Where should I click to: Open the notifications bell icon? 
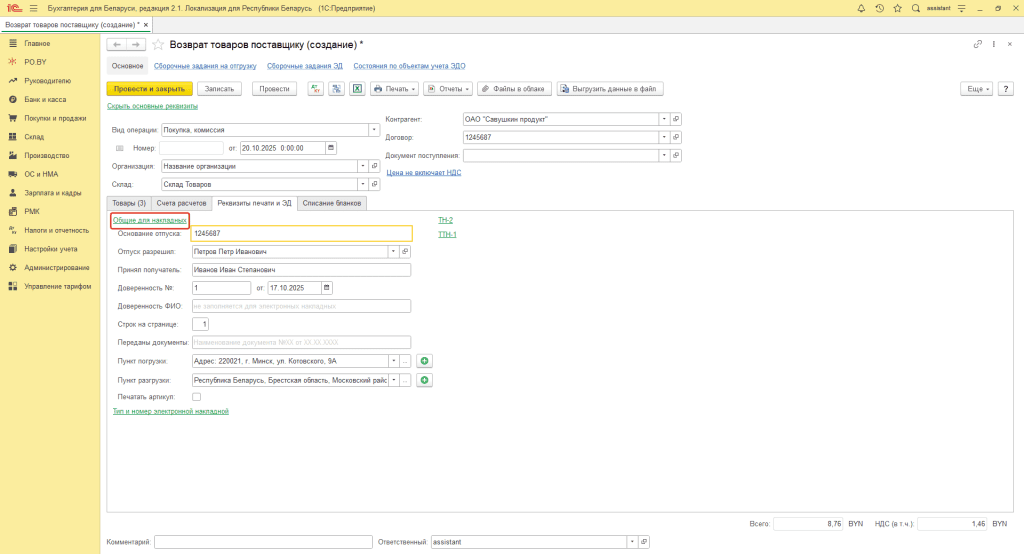(859, 8)
